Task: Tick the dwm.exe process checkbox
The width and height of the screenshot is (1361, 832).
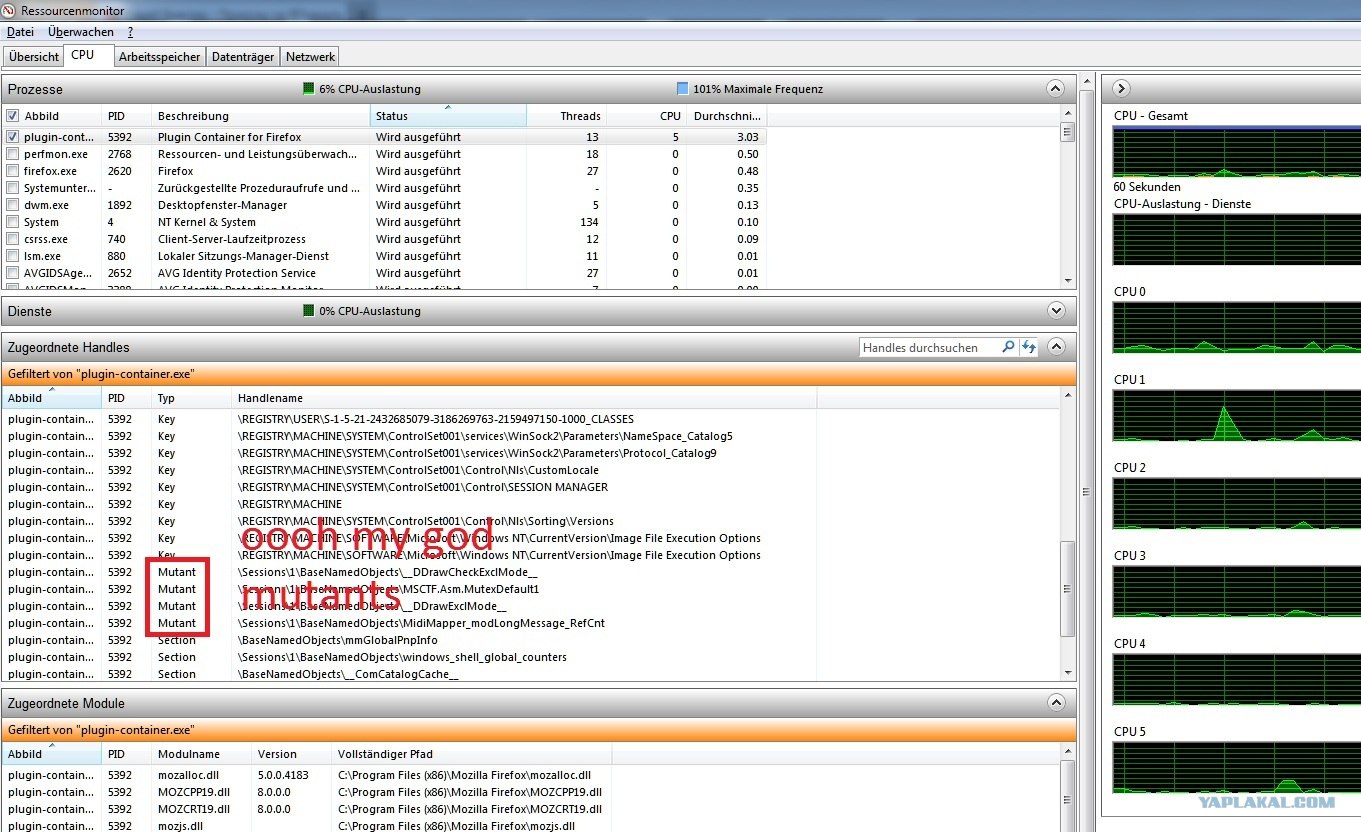Action: click(12, 205)
